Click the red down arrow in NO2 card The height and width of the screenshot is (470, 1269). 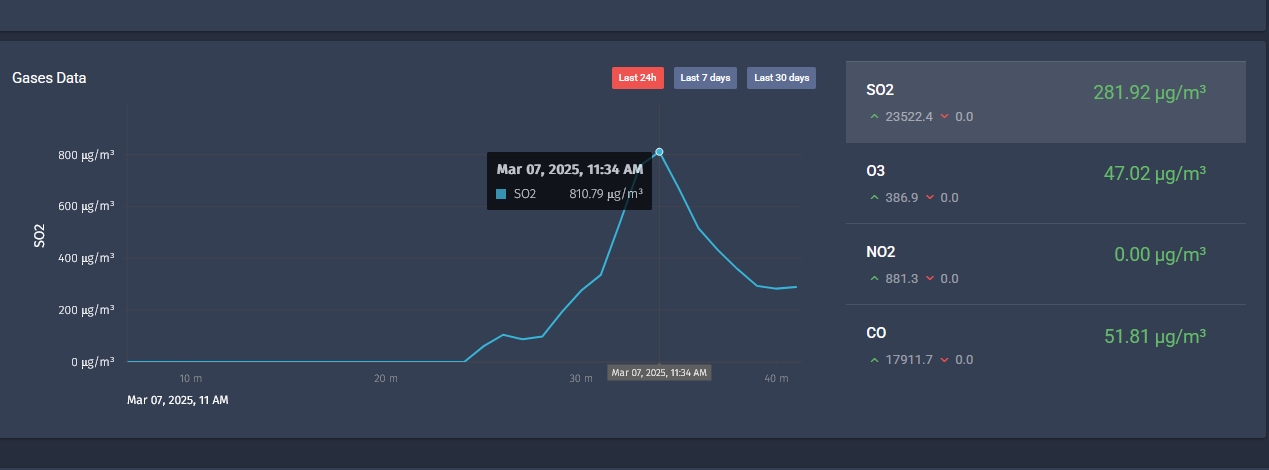pyautogui.click(x=931, y=279)
